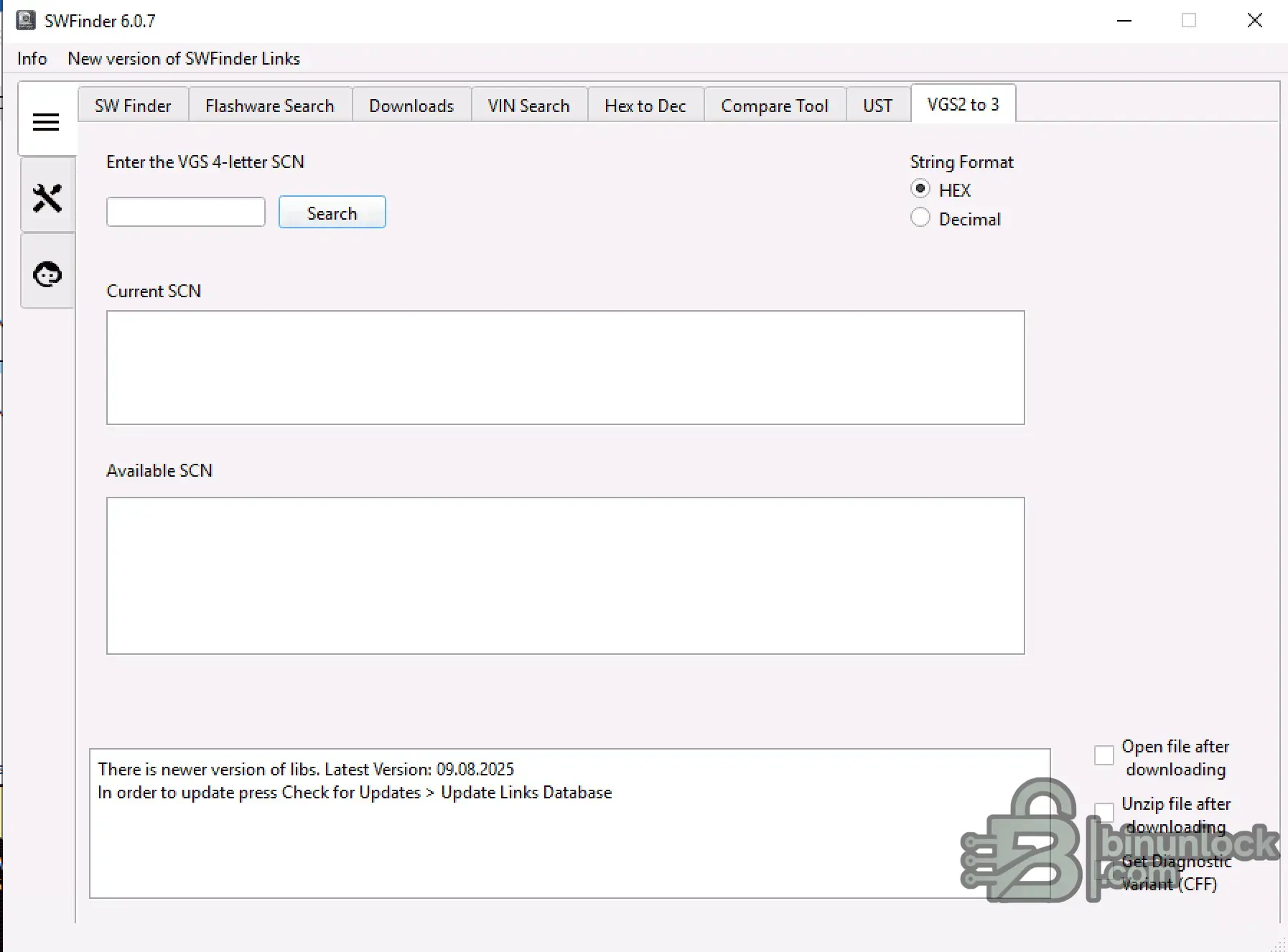This screenshot has height=952, width=1288.
Task: Open the Hex to Dec tab
Action: coord(645,106)
